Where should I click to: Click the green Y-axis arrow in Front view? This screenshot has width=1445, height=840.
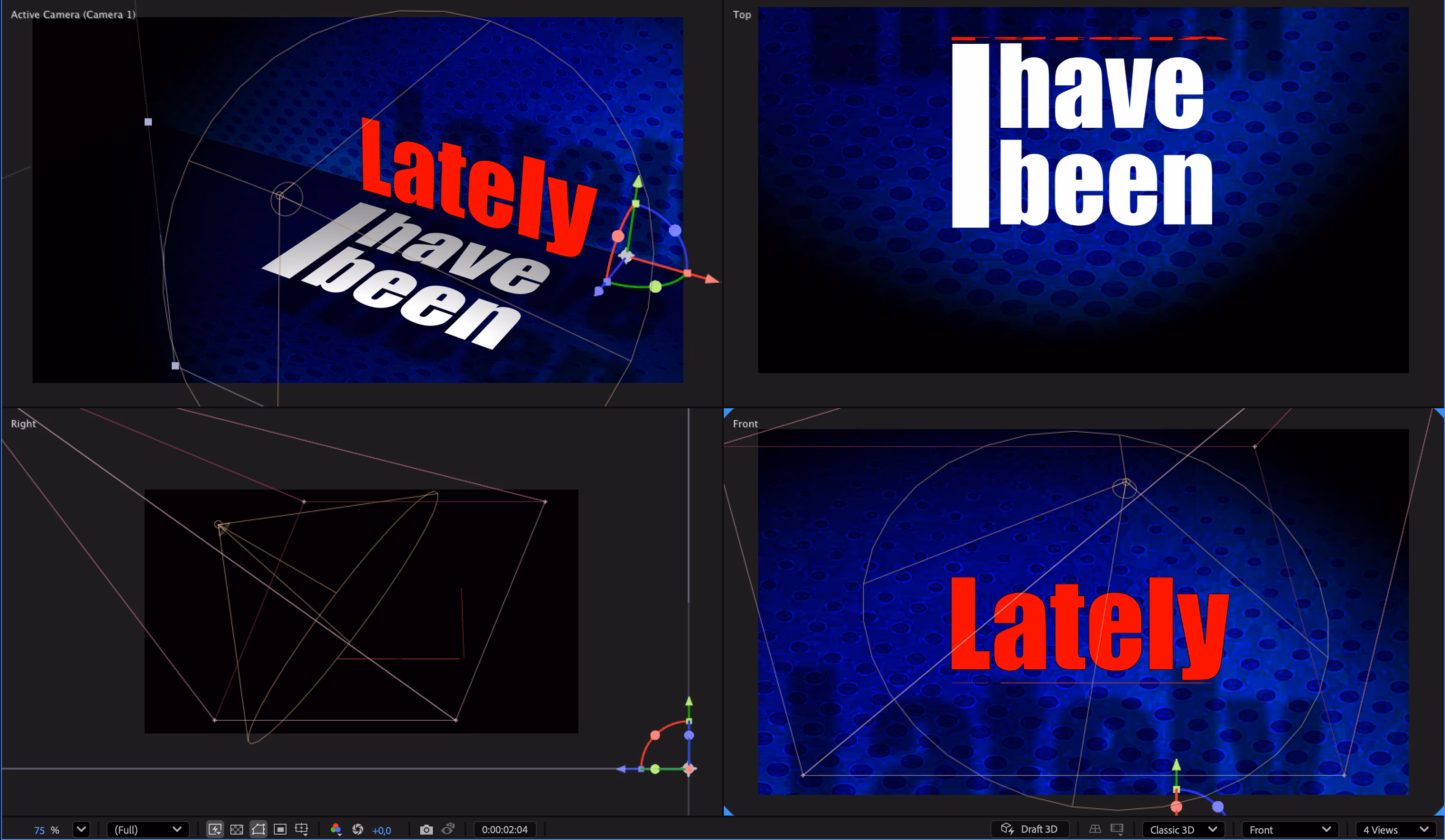(1176, 765)
